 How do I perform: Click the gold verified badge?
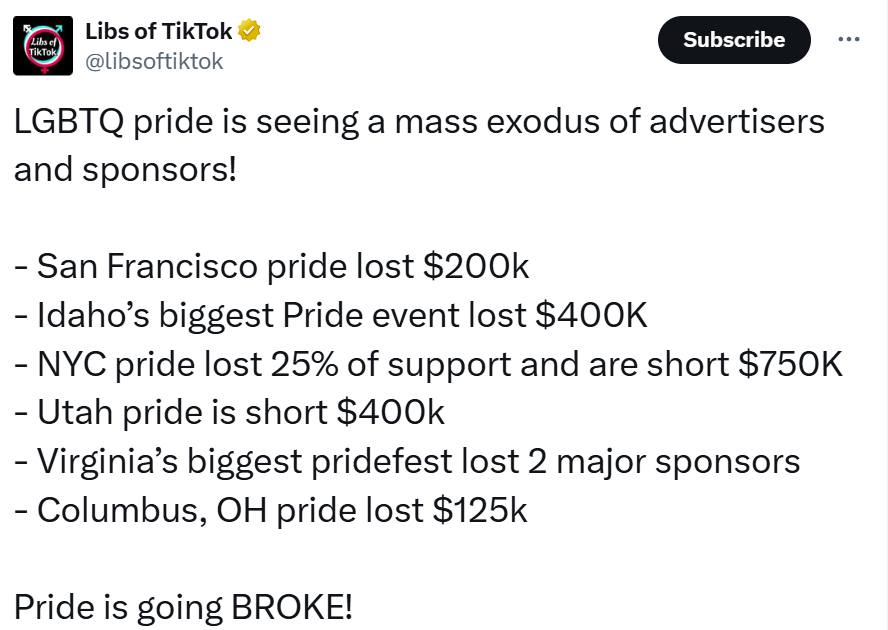click(250, 31)
